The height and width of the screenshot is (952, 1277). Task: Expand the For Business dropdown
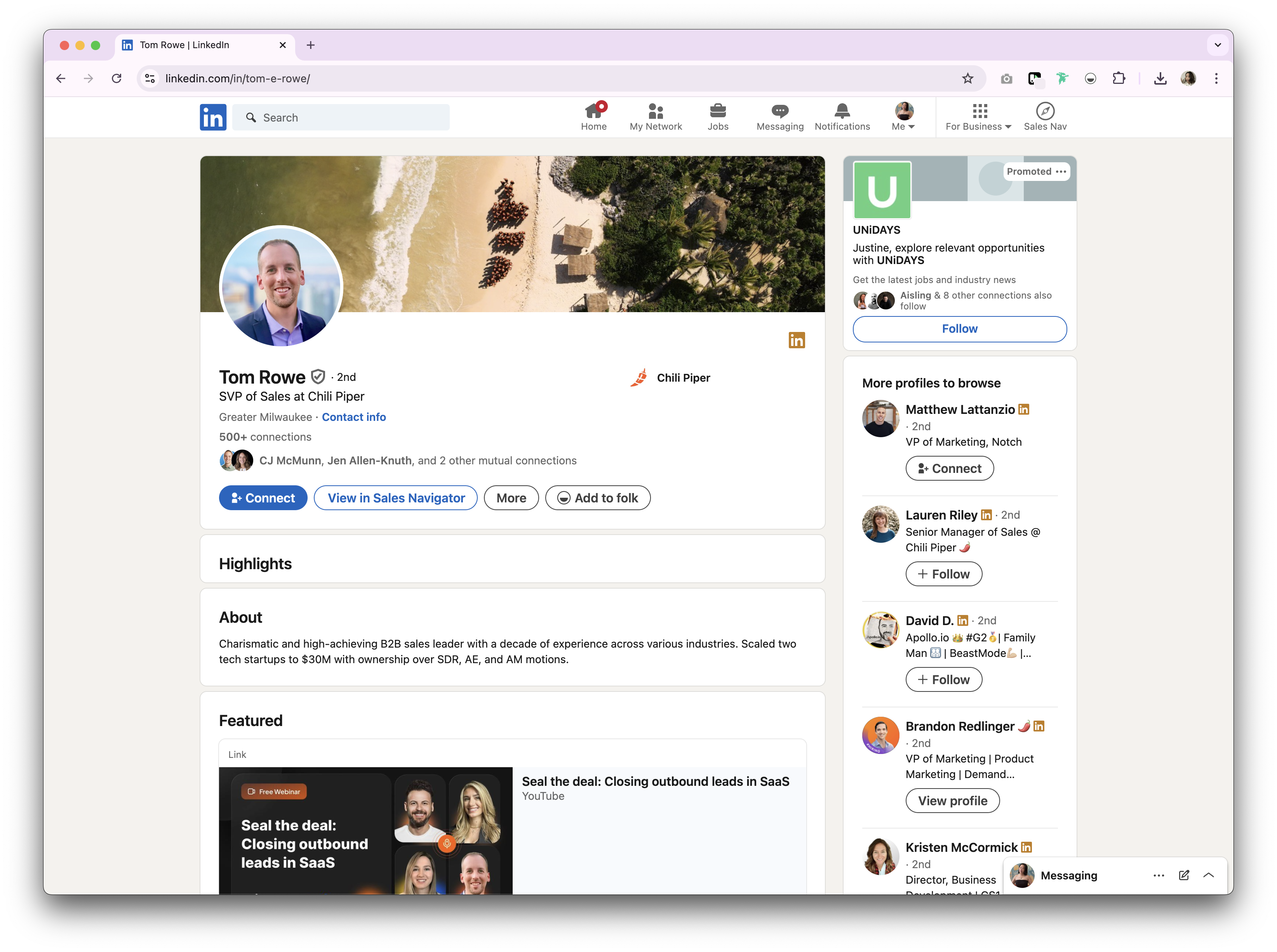(978, 117)
